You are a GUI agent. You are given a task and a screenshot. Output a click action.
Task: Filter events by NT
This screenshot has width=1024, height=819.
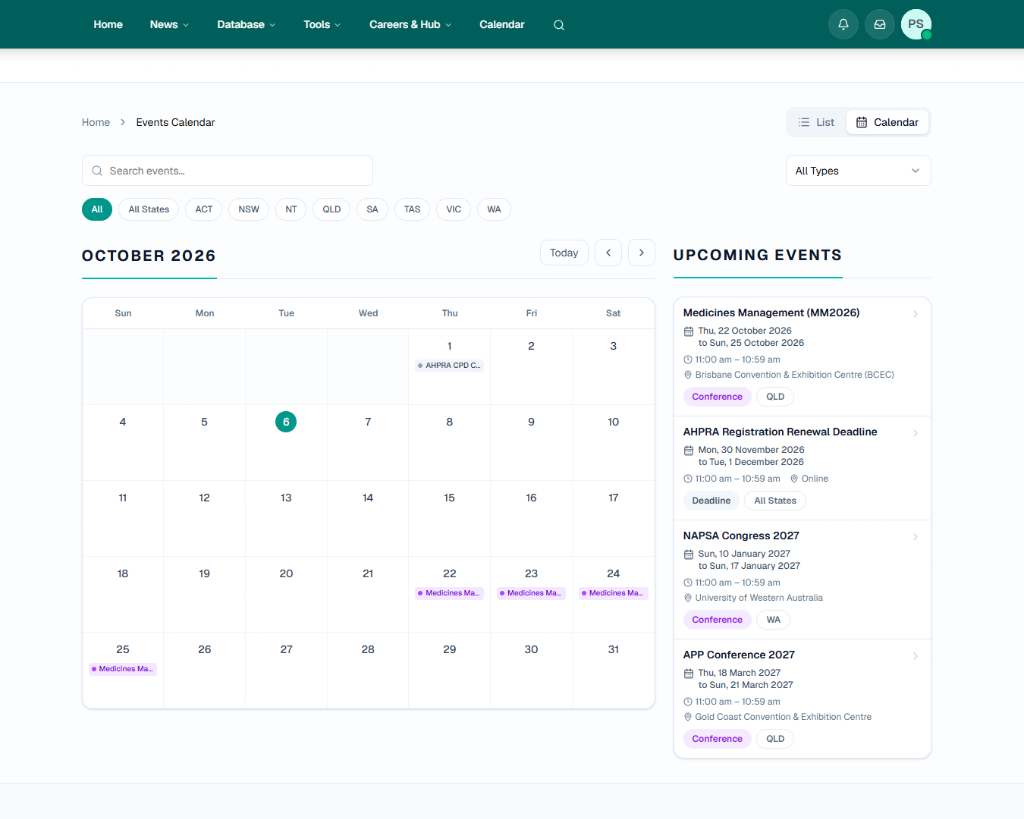[x=291, y=210]
